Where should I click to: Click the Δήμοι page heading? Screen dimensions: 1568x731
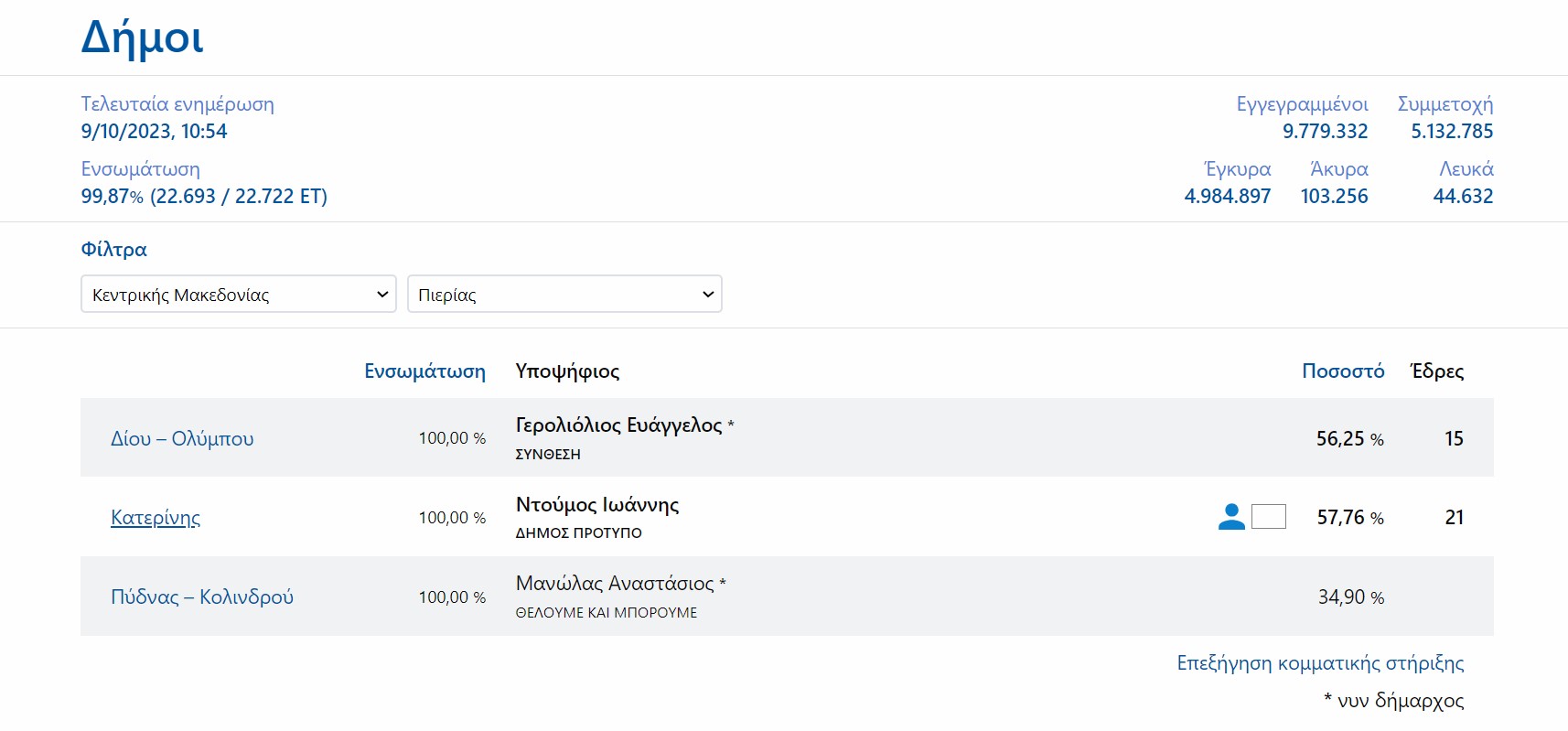tap(143, 38)
